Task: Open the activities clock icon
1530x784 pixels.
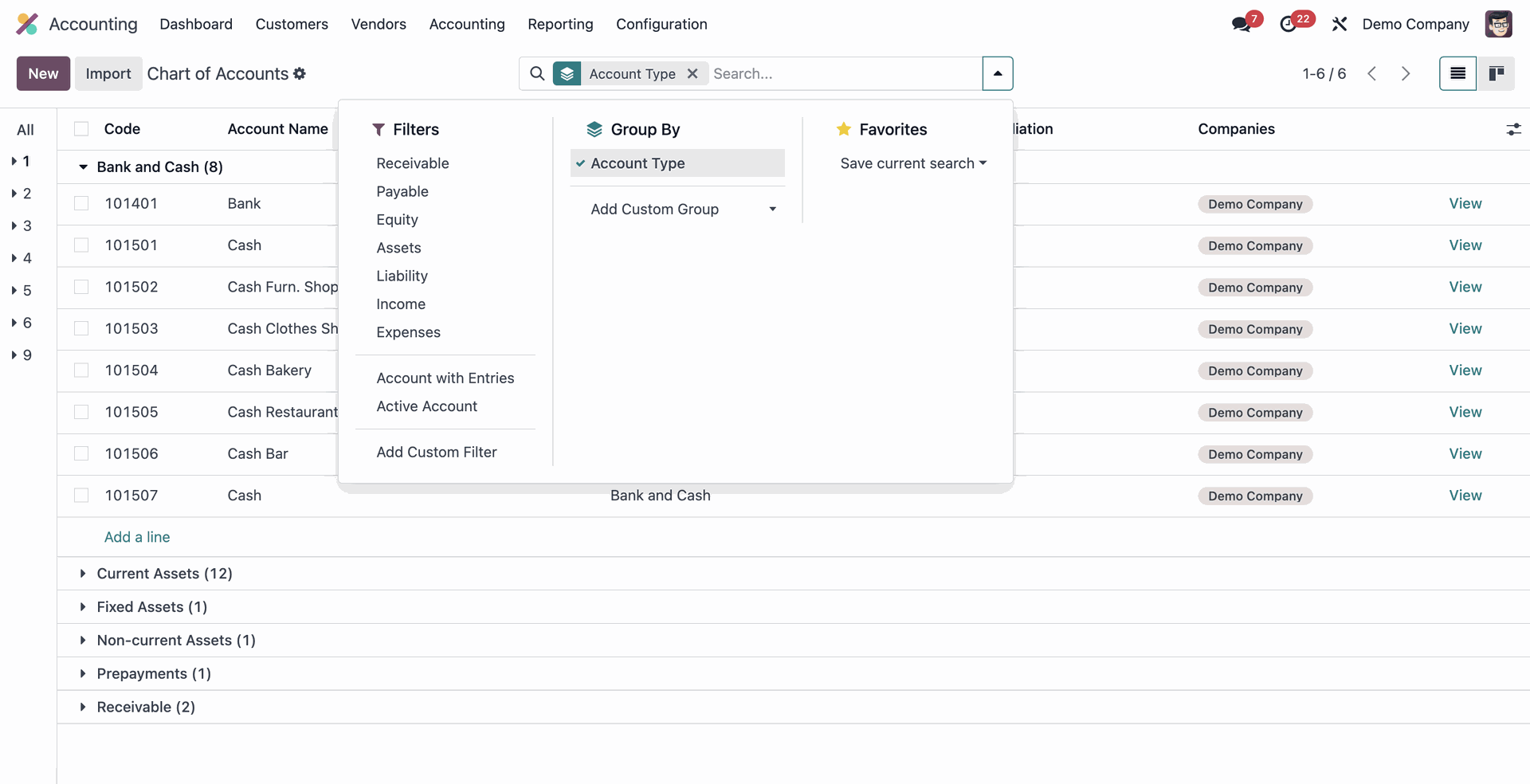Action: pos(1288,24)
